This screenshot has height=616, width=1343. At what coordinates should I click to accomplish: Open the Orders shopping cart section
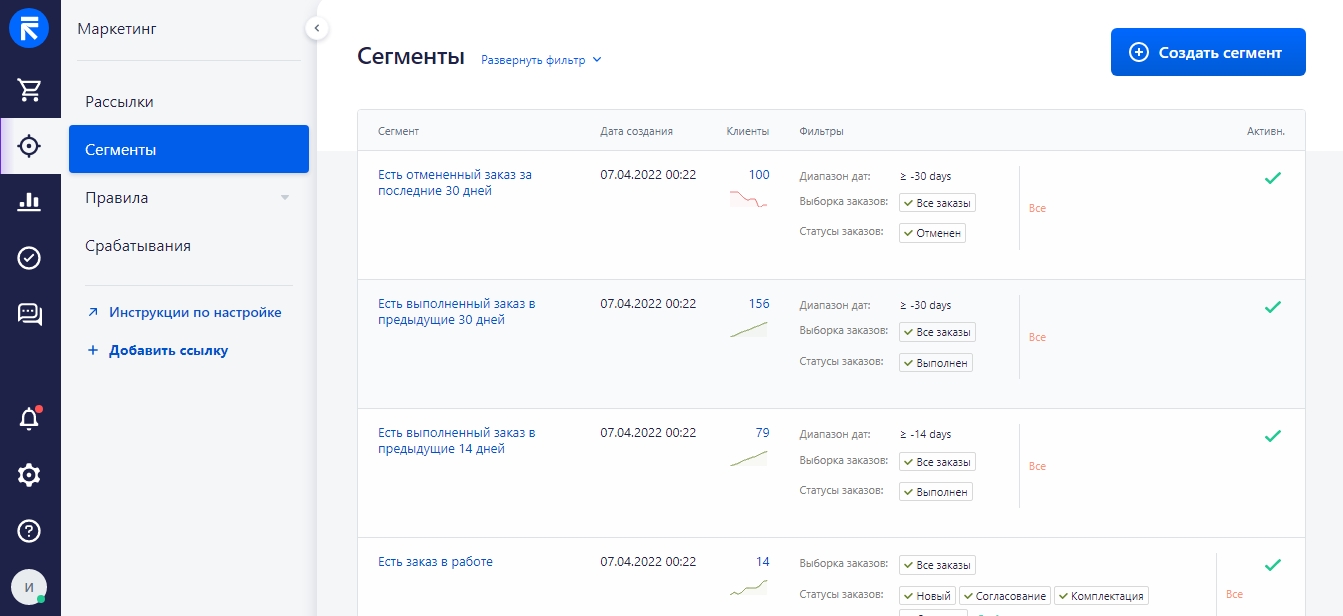[x=30, y=90]
